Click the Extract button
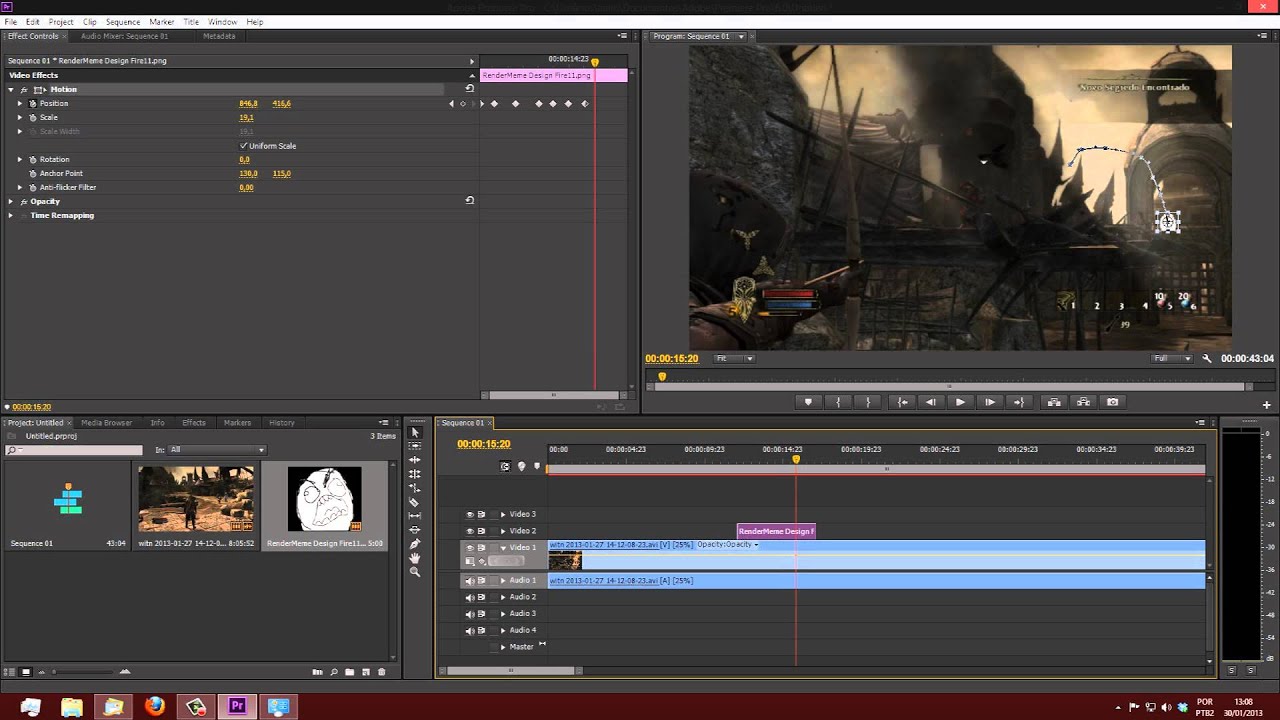This screenshot has width=1280, height=720. [1083, 402]
